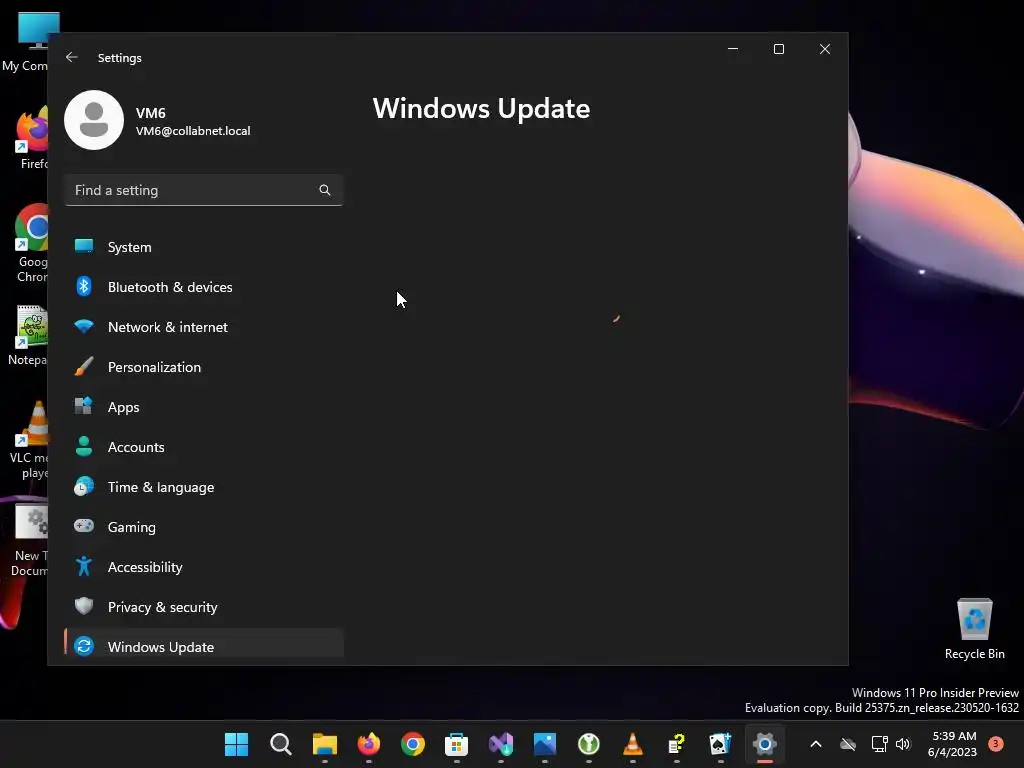Open File Explorer from the taskbar
Viewport: 1024px width, 768px height.
(x=325, y=744)
